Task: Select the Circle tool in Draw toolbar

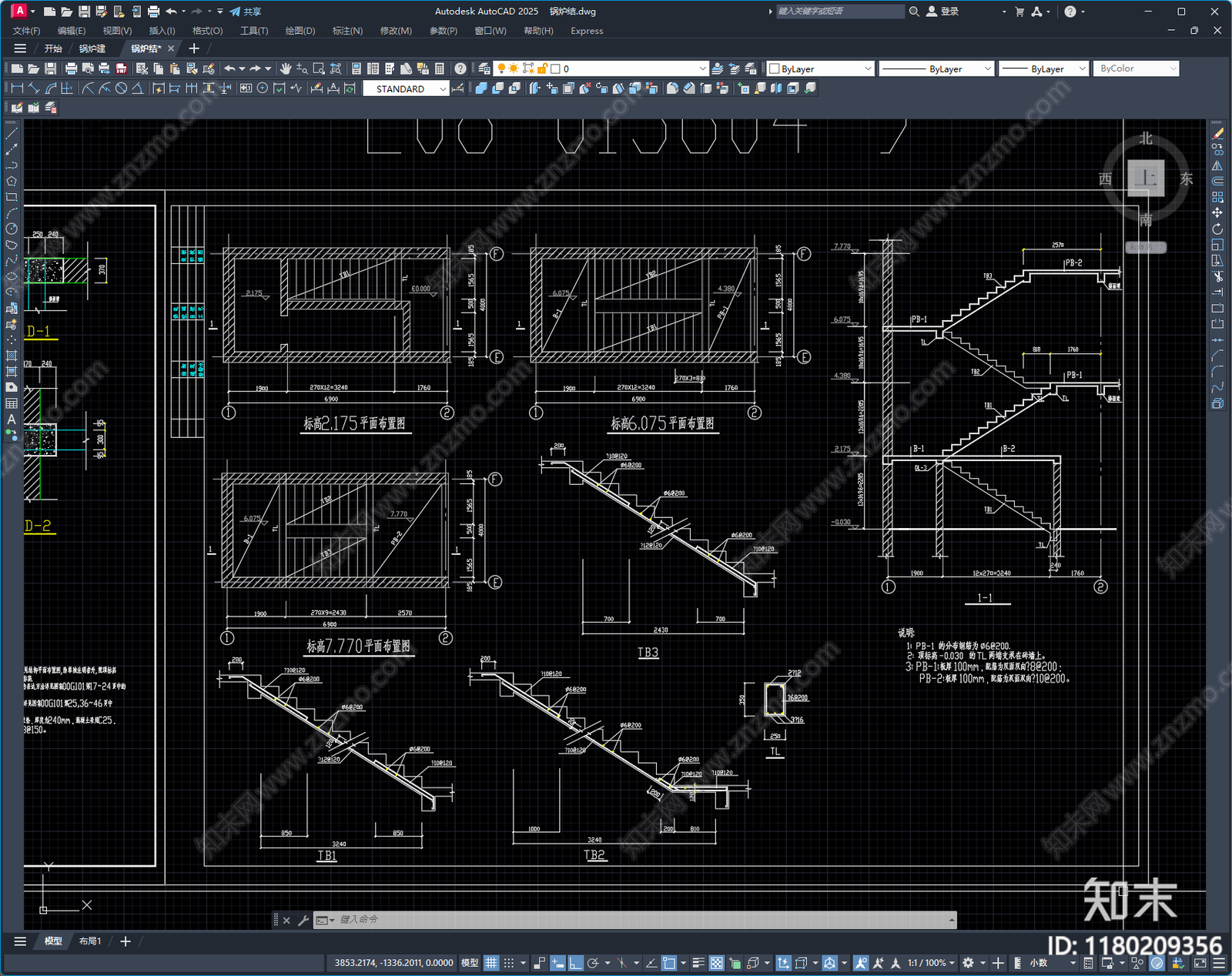Action: [12, 229]
